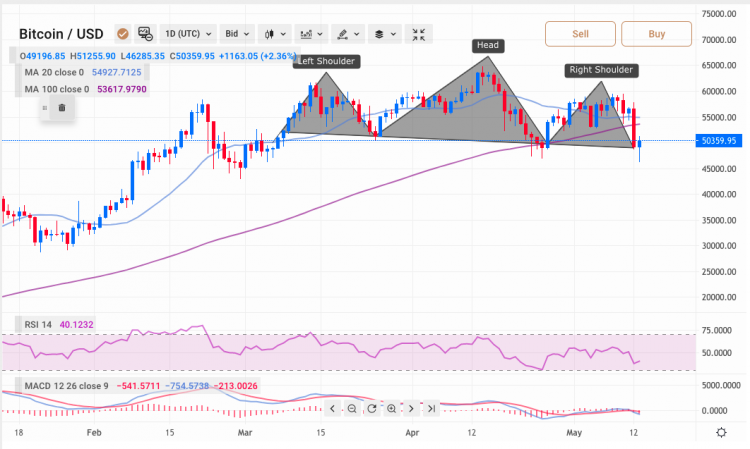This screenshot has width=750, height=449.
Task: Click the Feb label on time axis
Action: click(94, 433)
